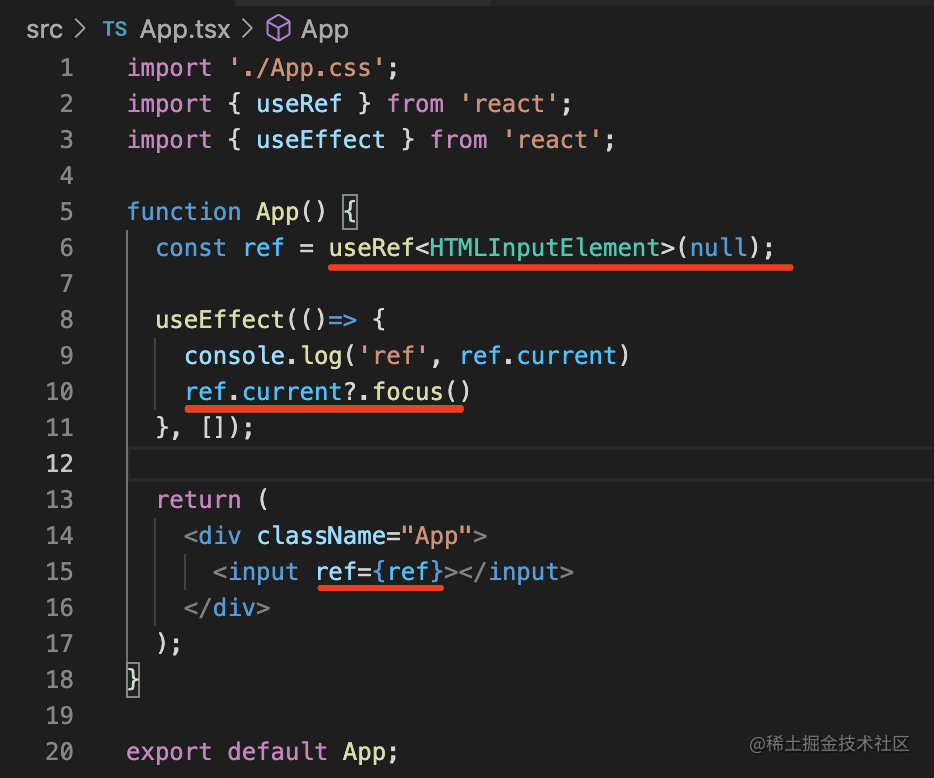Click breadcrumb chevron after App.tsx

248,29
